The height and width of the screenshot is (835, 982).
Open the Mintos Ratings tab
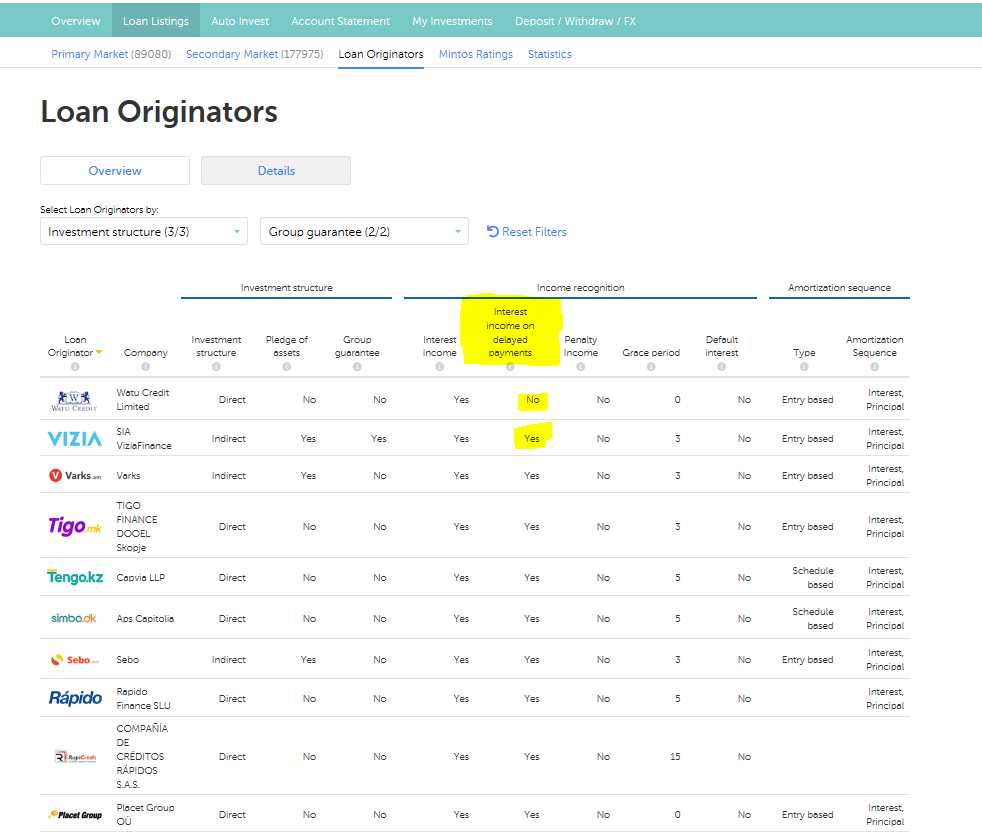point(476,54)
